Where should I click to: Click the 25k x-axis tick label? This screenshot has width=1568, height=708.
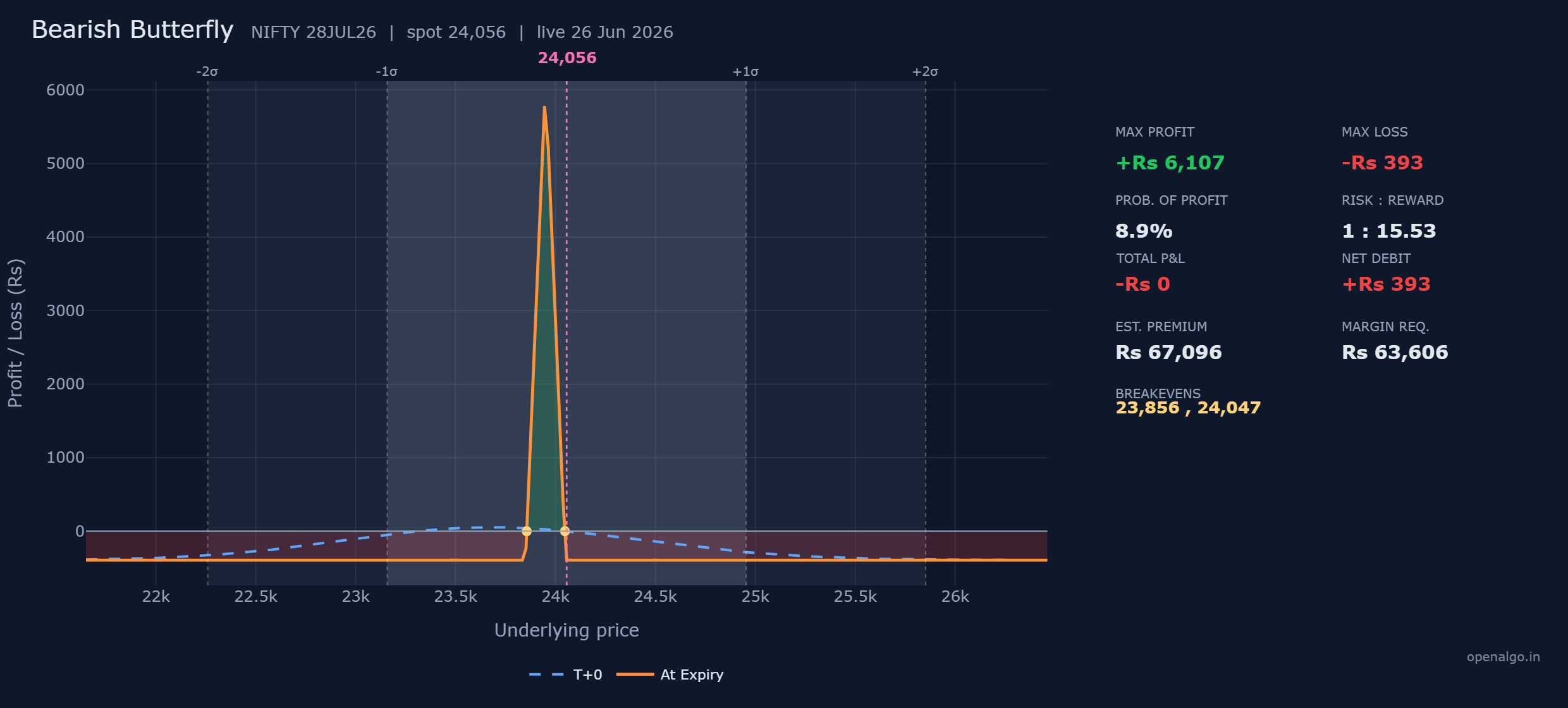tap(755, 597)
